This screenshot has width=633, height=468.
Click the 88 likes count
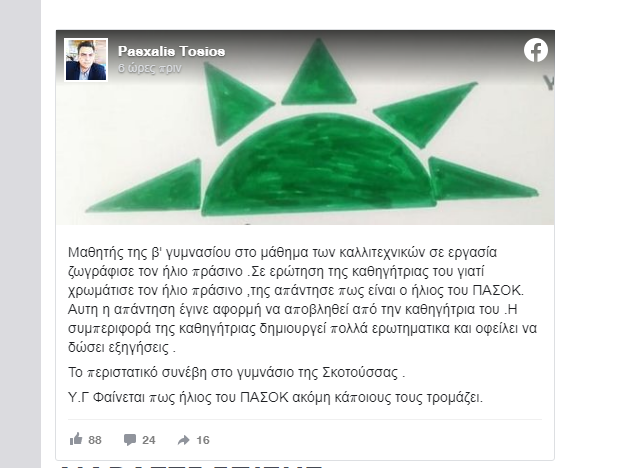[95, 440]
